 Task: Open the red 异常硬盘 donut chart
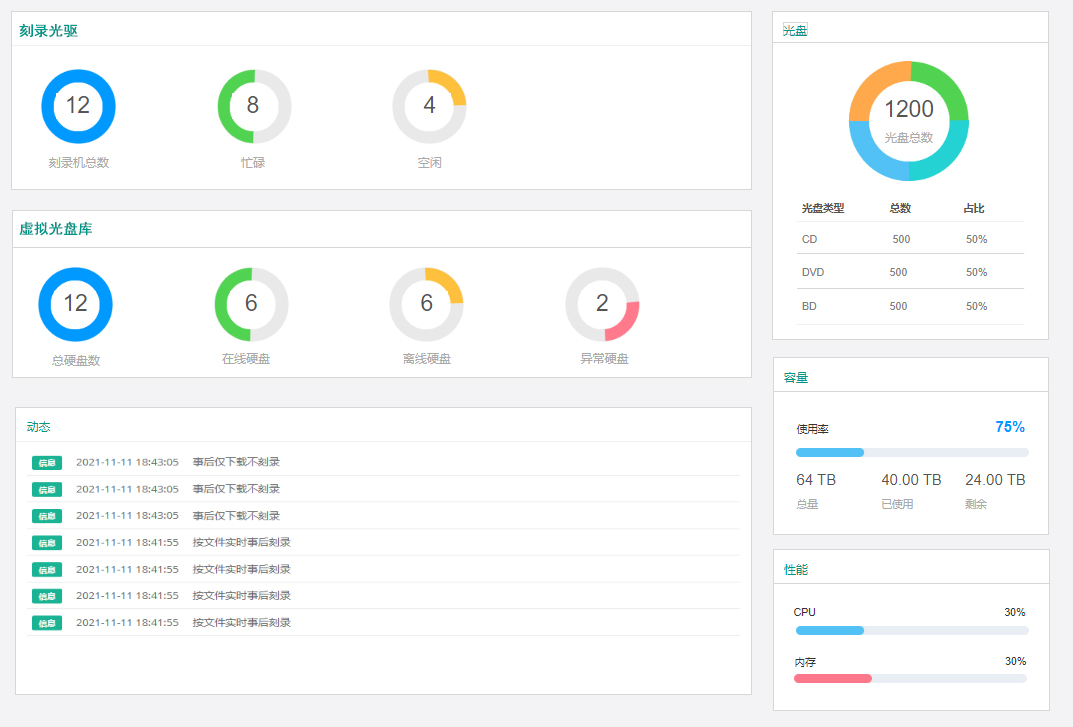point(602,304)
